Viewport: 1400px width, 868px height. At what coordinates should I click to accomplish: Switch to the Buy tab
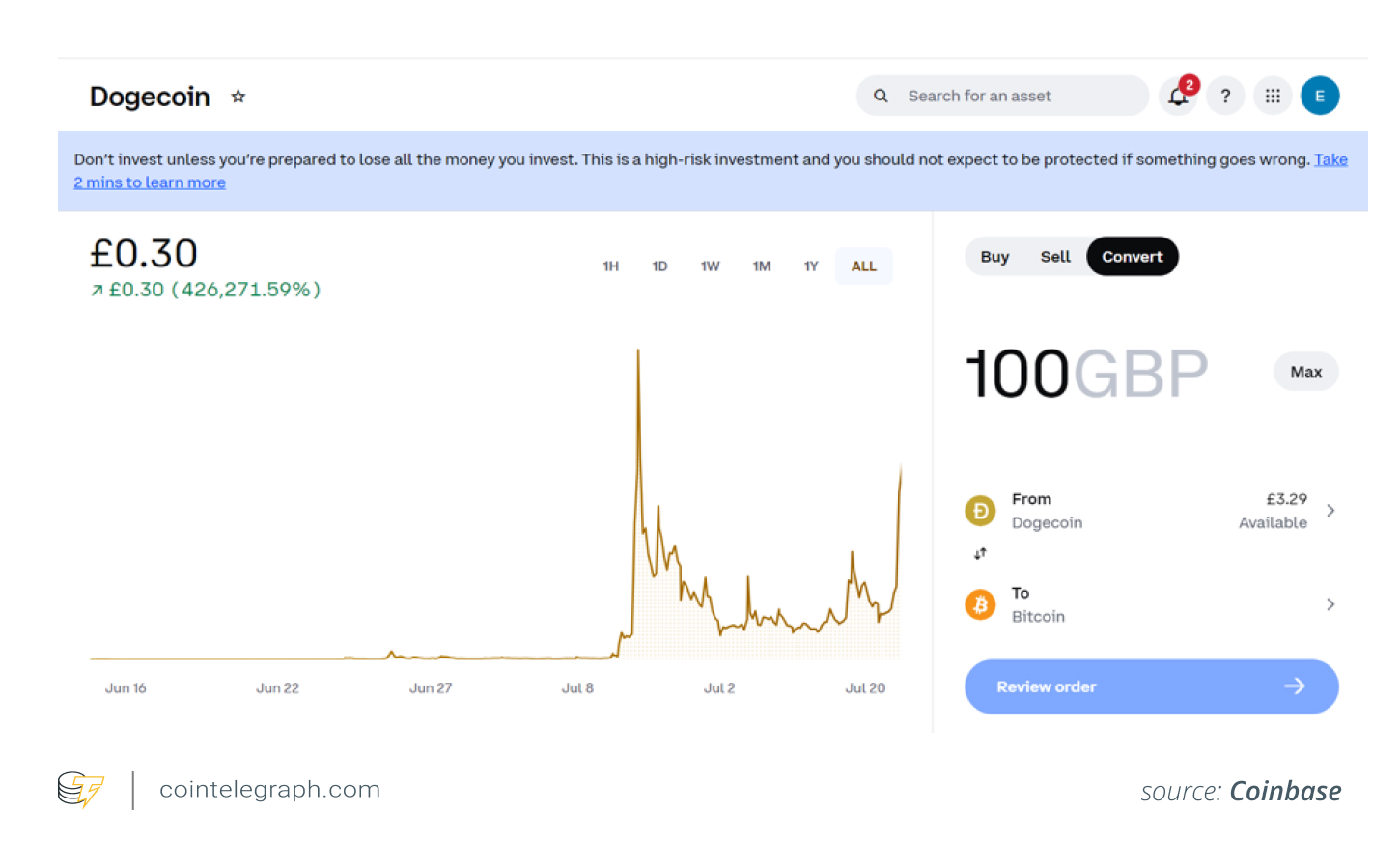pyautogui.click(x=994, y=257)
